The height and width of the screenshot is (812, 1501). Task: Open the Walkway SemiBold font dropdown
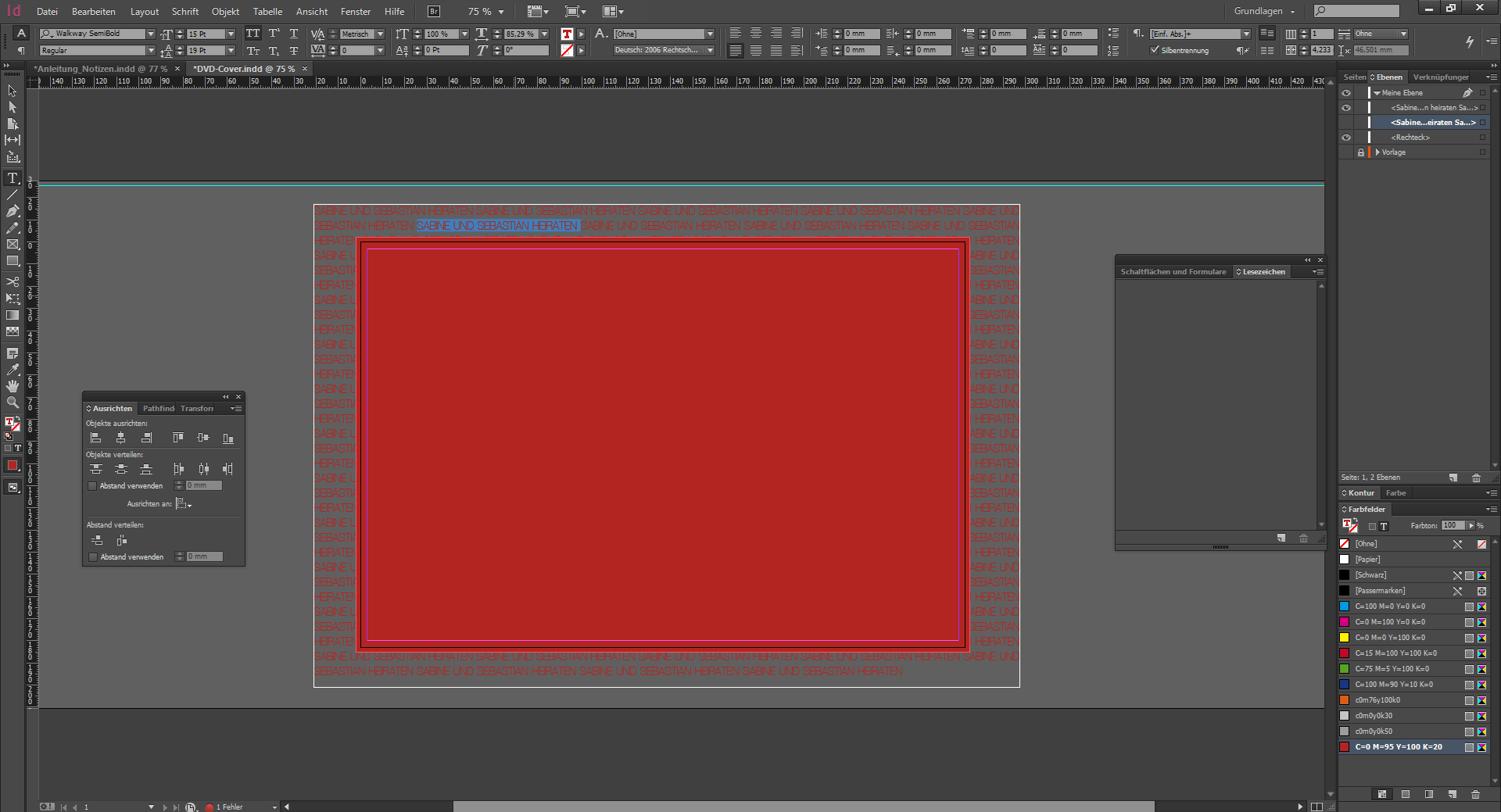pos(151,34)
